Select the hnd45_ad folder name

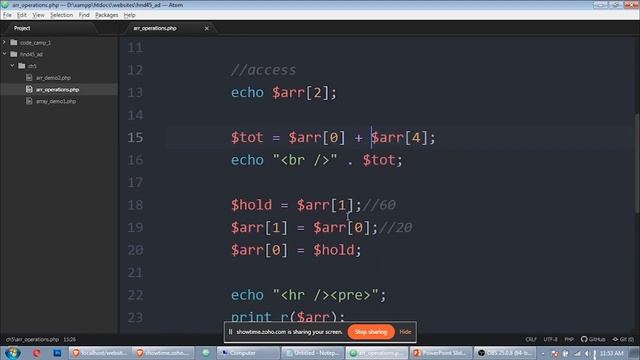click(x=31, y=54)
